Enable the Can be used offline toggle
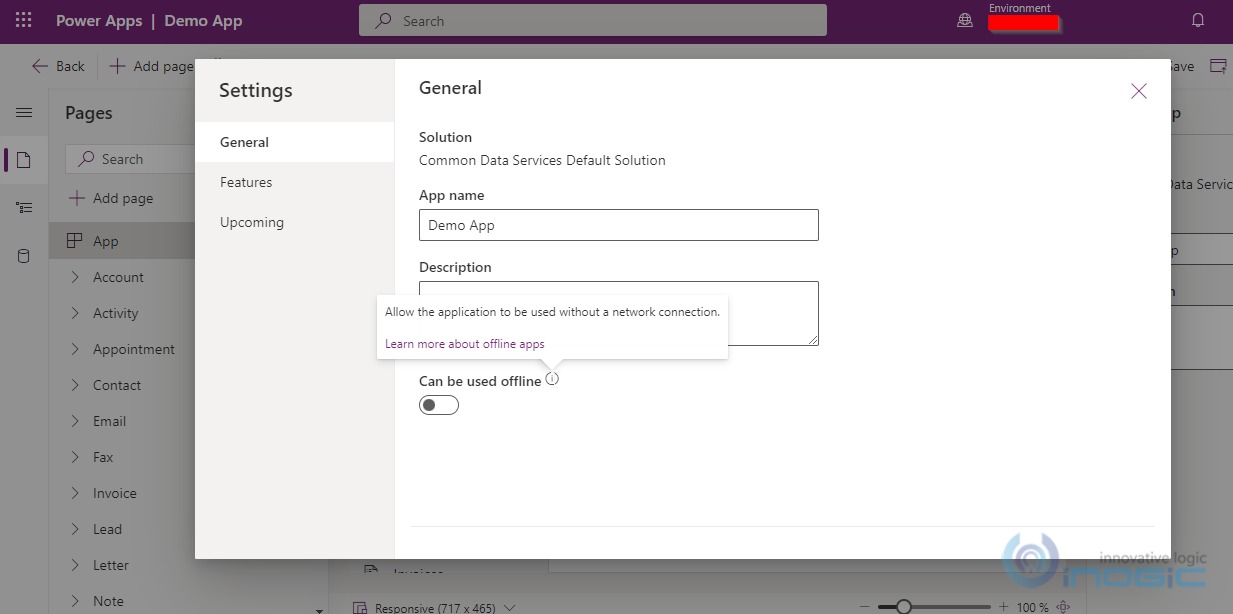 [439, 405]
